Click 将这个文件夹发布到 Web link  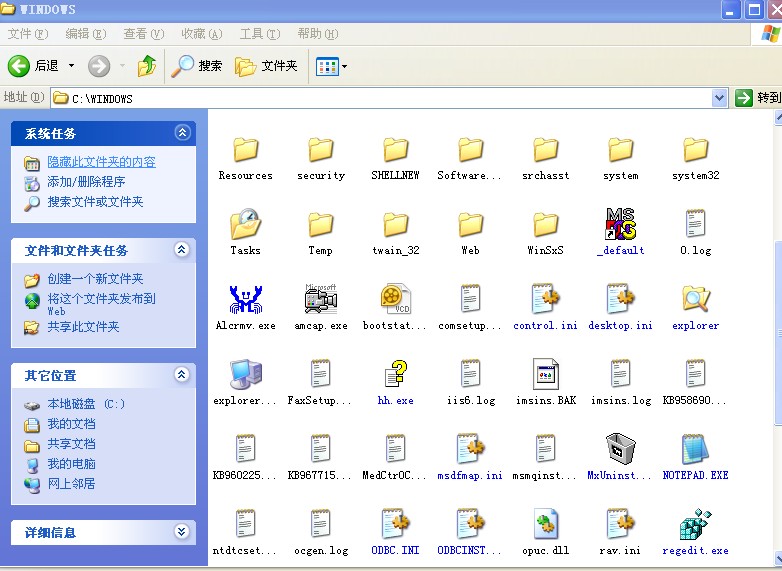101,304
